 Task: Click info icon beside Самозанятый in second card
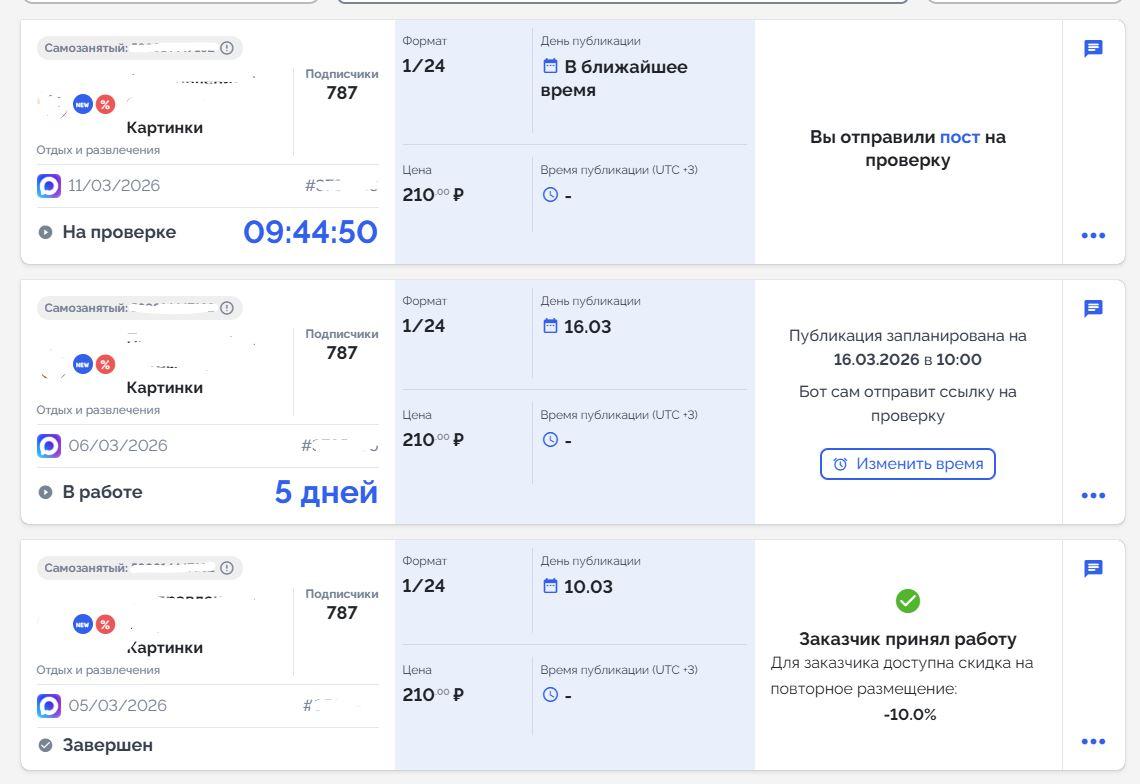point(227,308)
